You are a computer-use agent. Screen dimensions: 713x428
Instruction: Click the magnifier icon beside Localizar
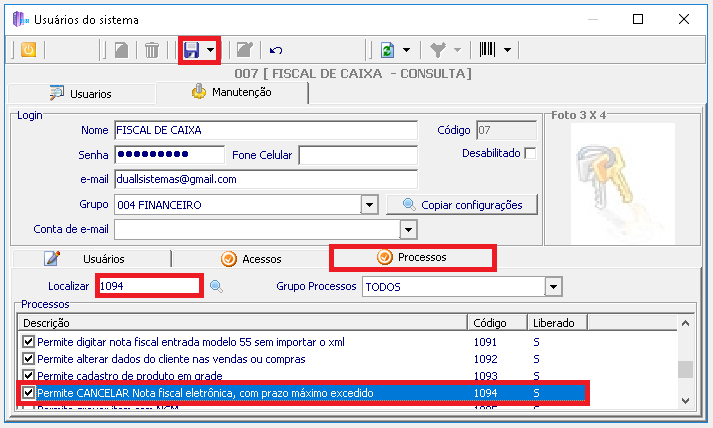point(215,287)
